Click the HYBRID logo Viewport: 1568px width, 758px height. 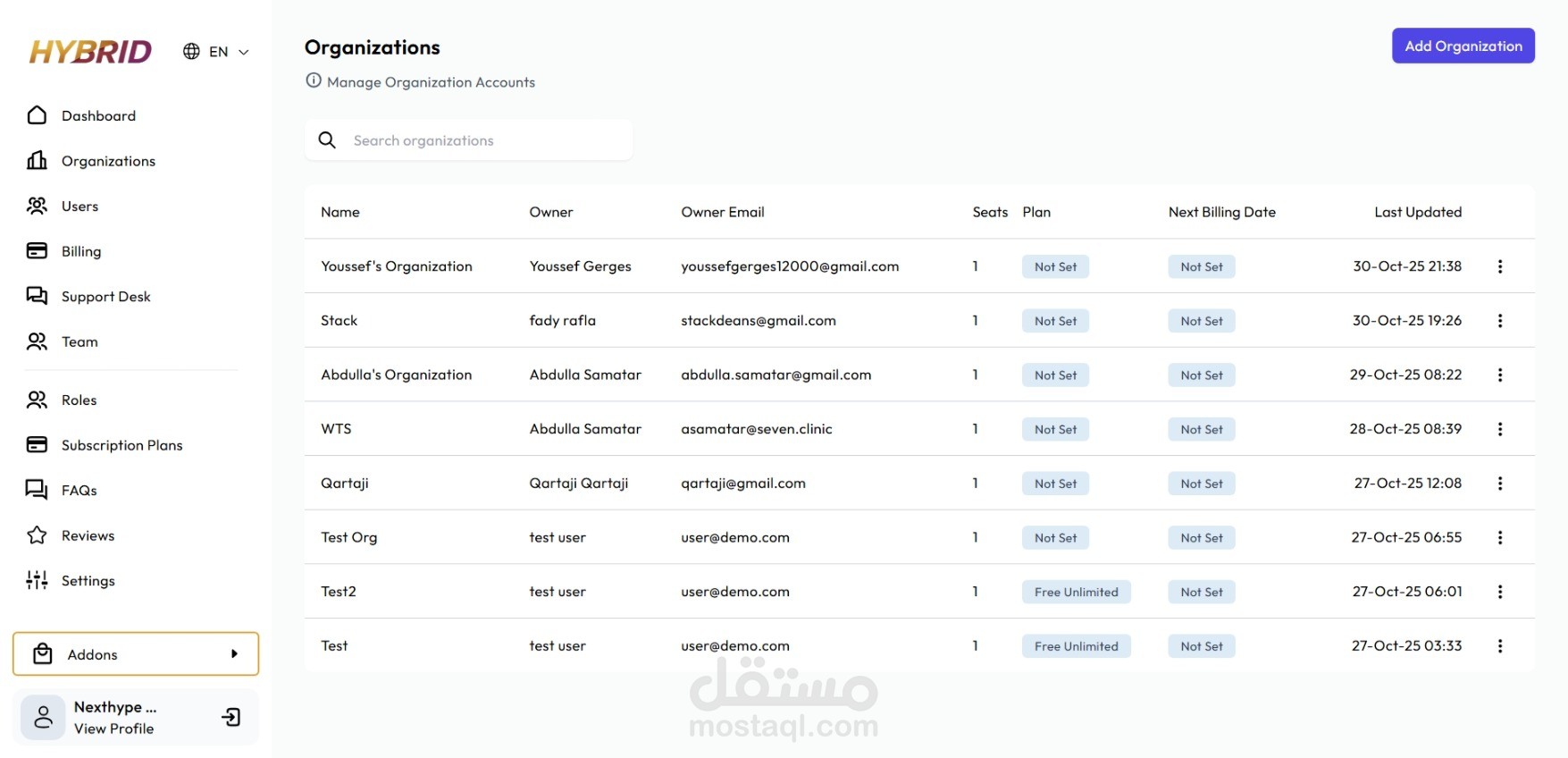90,52
